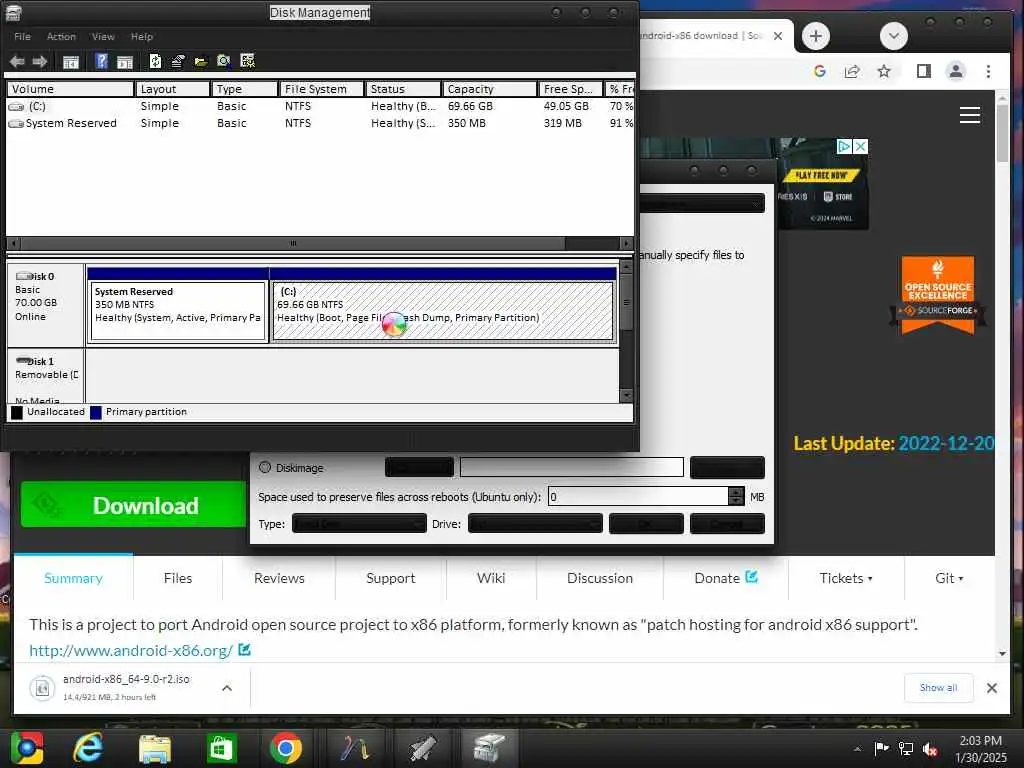Click the last toolbar icon after the magnifier
The height and width of the screenshot is (768, 1024).
248,61
